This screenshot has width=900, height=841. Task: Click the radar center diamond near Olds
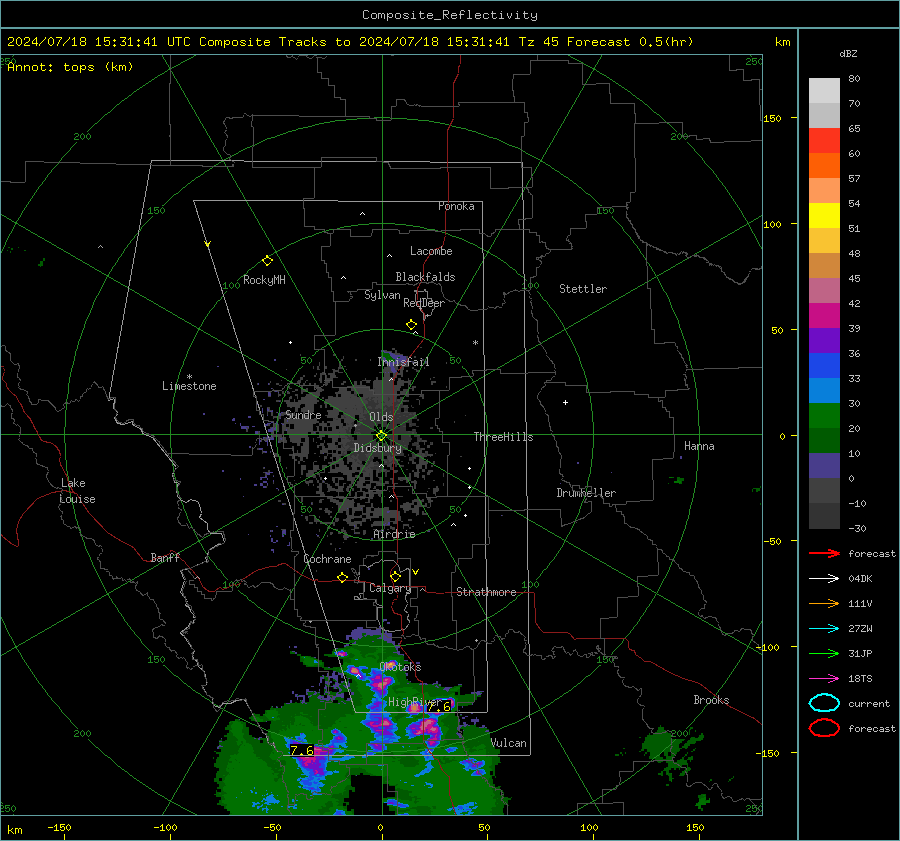click(381, 436)
